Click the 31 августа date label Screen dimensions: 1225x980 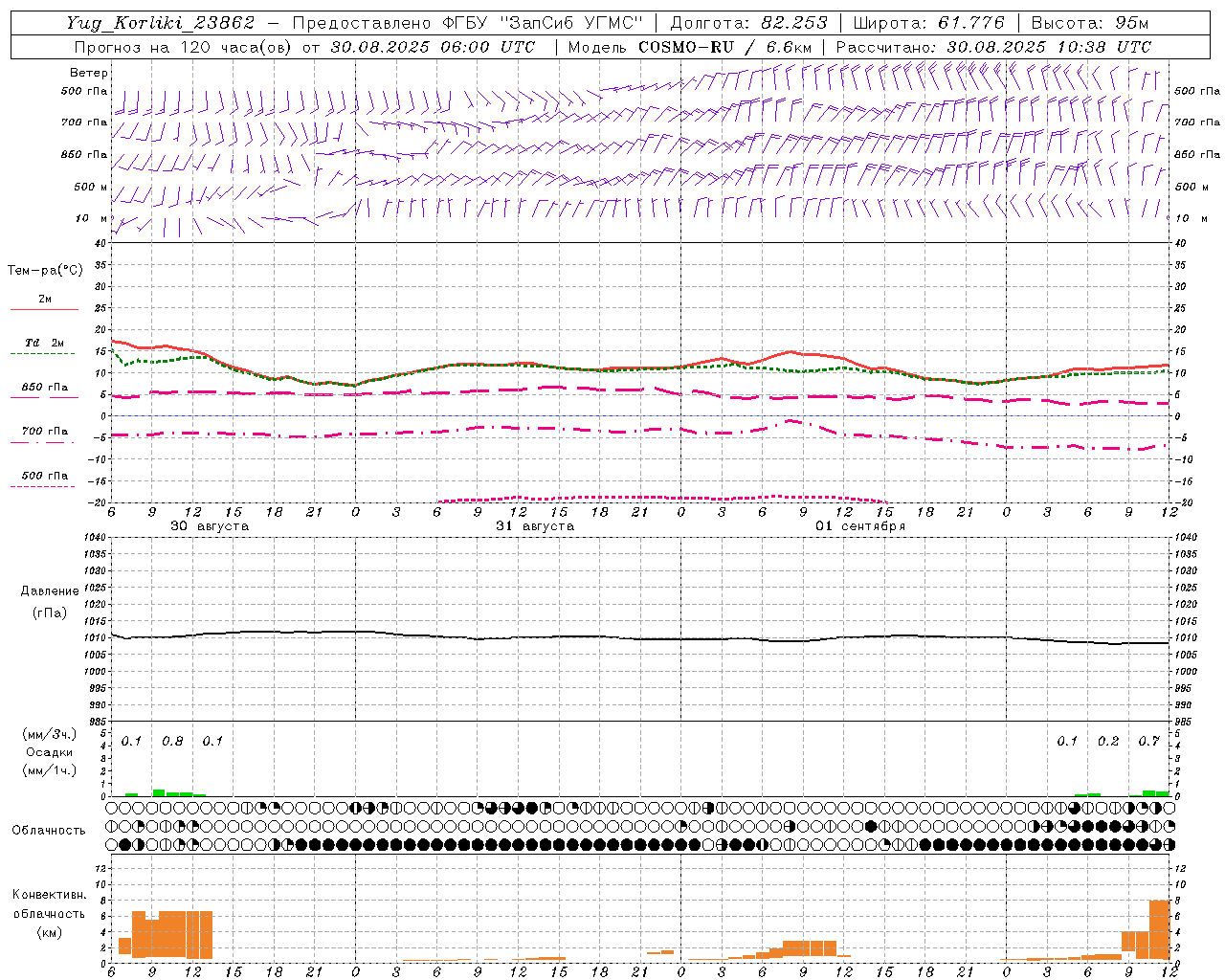point(535,526)
